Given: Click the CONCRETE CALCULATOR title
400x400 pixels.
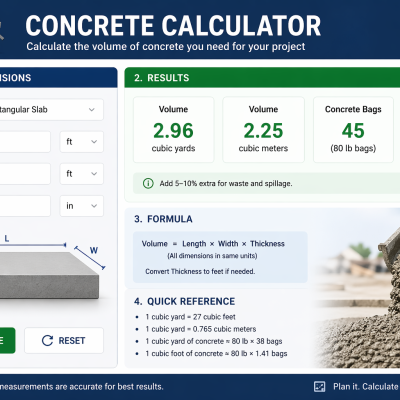Looking at the screenshot, I should point(173,26).
